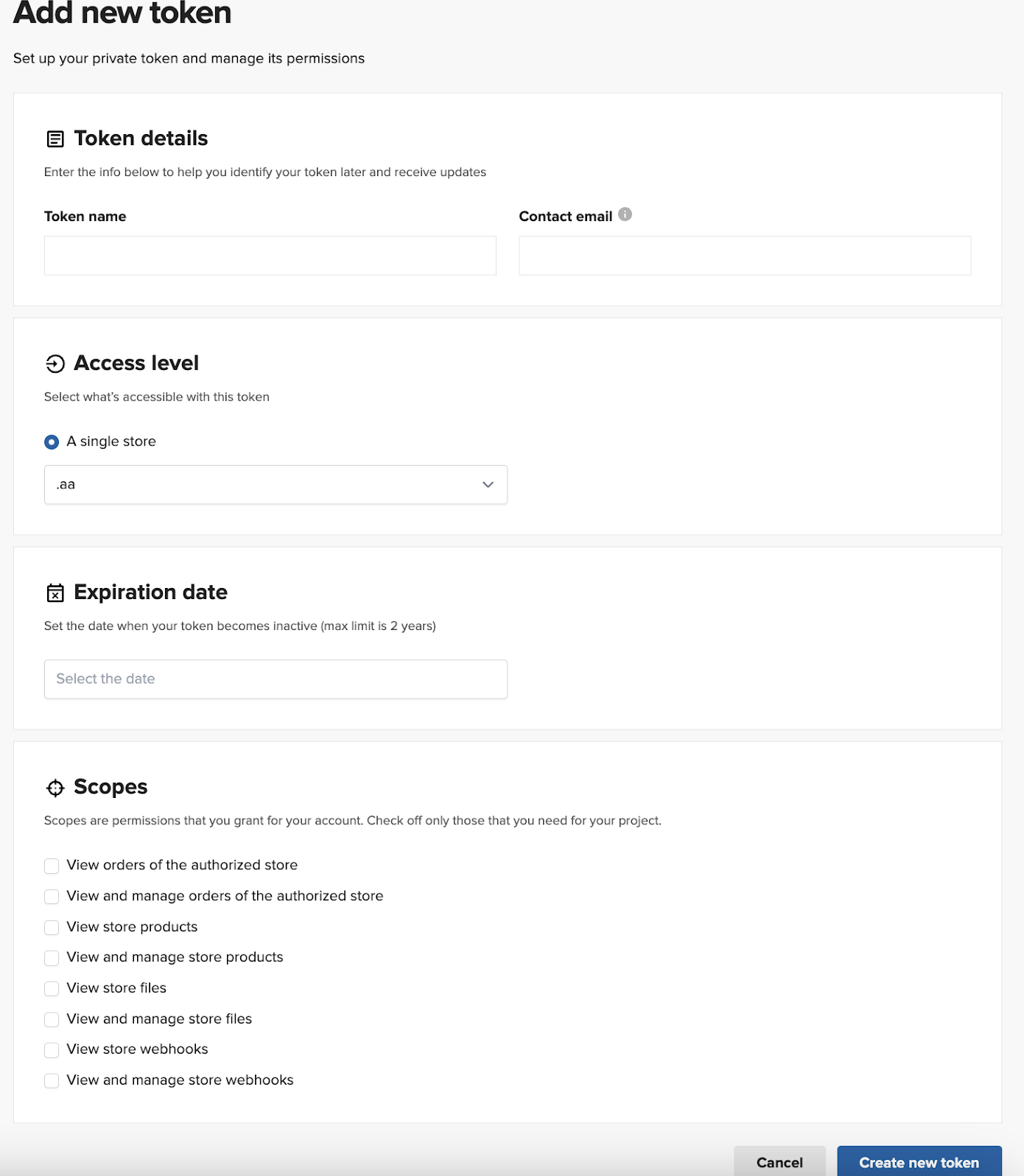This screenshot has height=1176, width=1024.
Task: Click the Token name input field
Action: 270,256
